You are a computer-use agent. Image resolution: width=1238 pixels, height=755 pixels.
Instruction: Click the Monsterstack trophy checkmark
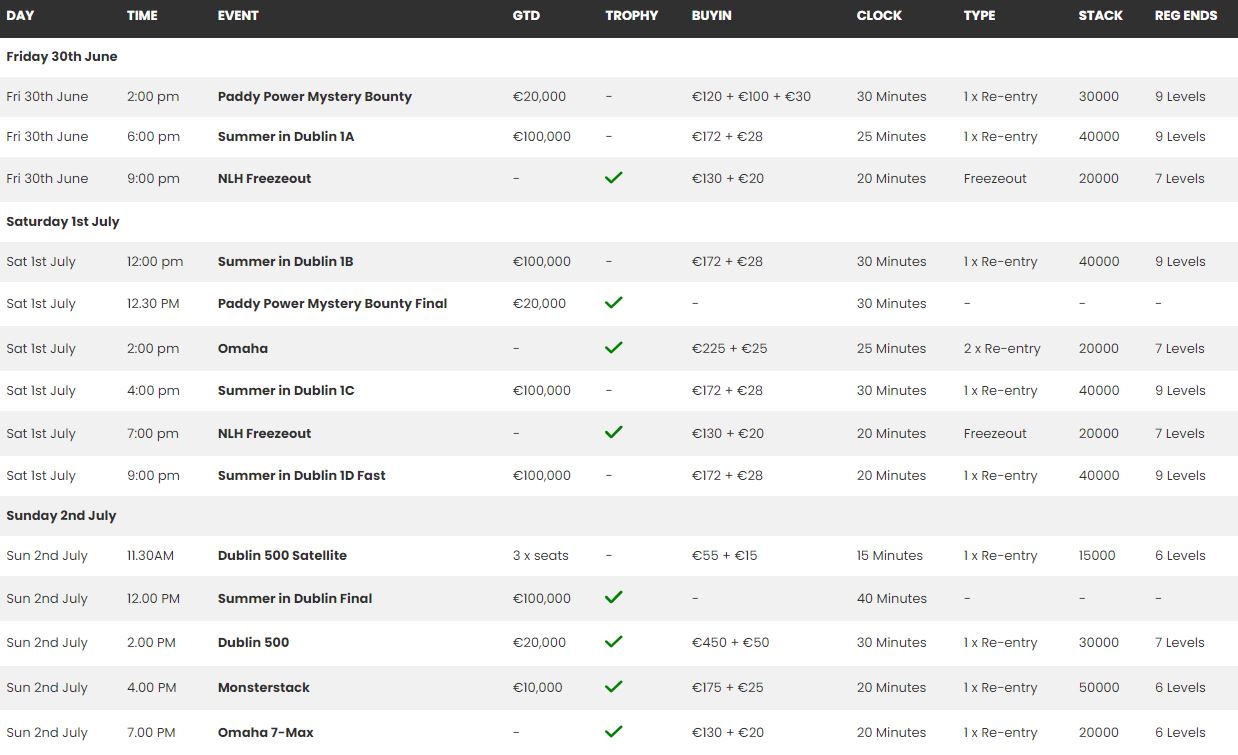click(x=614, y=686)
